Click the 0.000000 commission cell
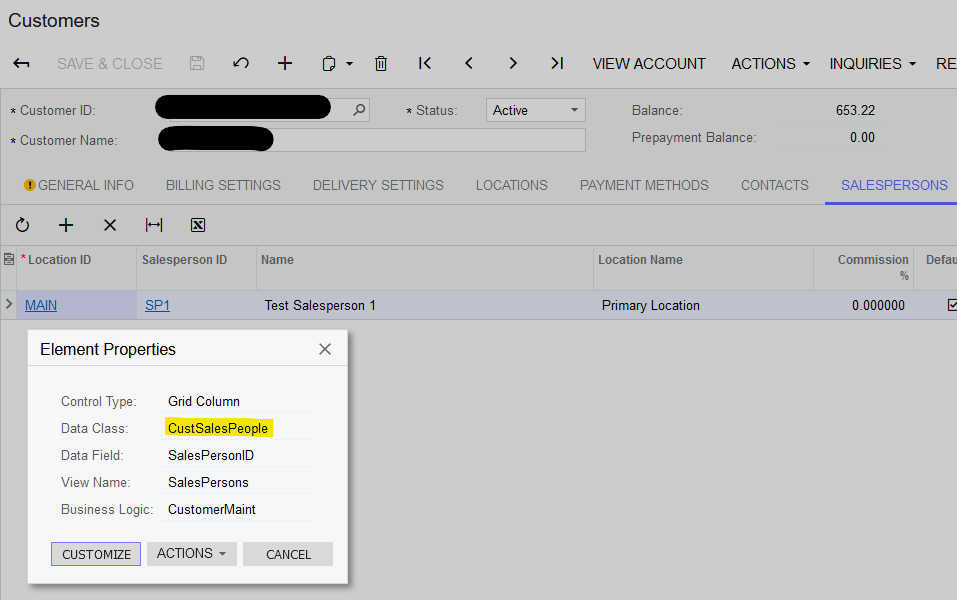 [864, 305]
